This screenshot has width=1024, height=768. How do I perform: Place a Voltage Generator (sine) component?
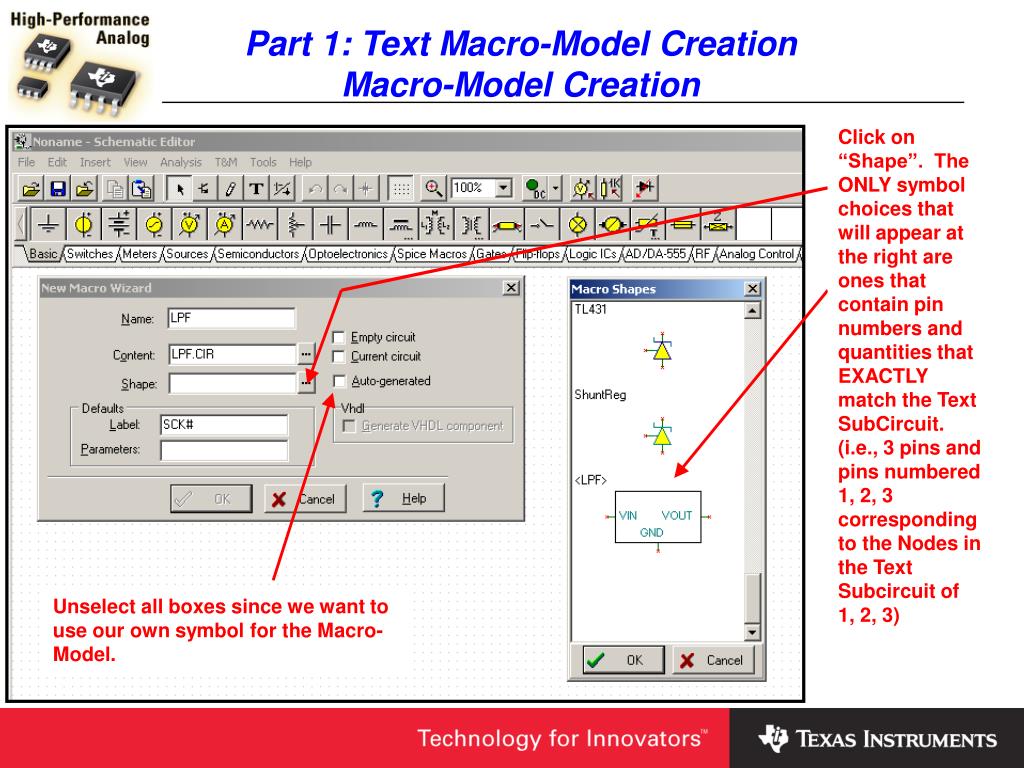(x=154, y=225)
